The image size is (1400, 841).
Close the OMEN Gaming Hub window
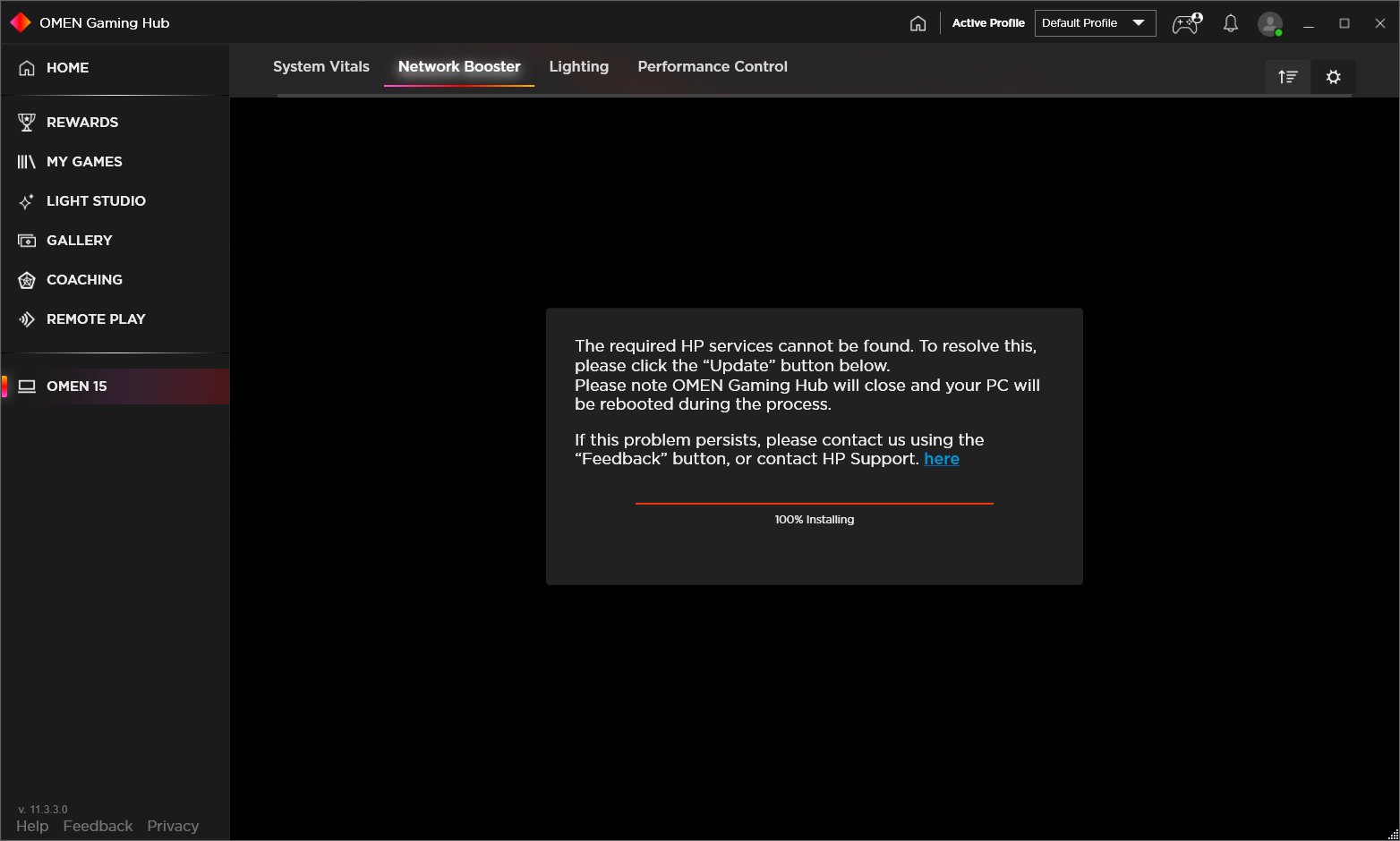click(x=1380, y=23)
